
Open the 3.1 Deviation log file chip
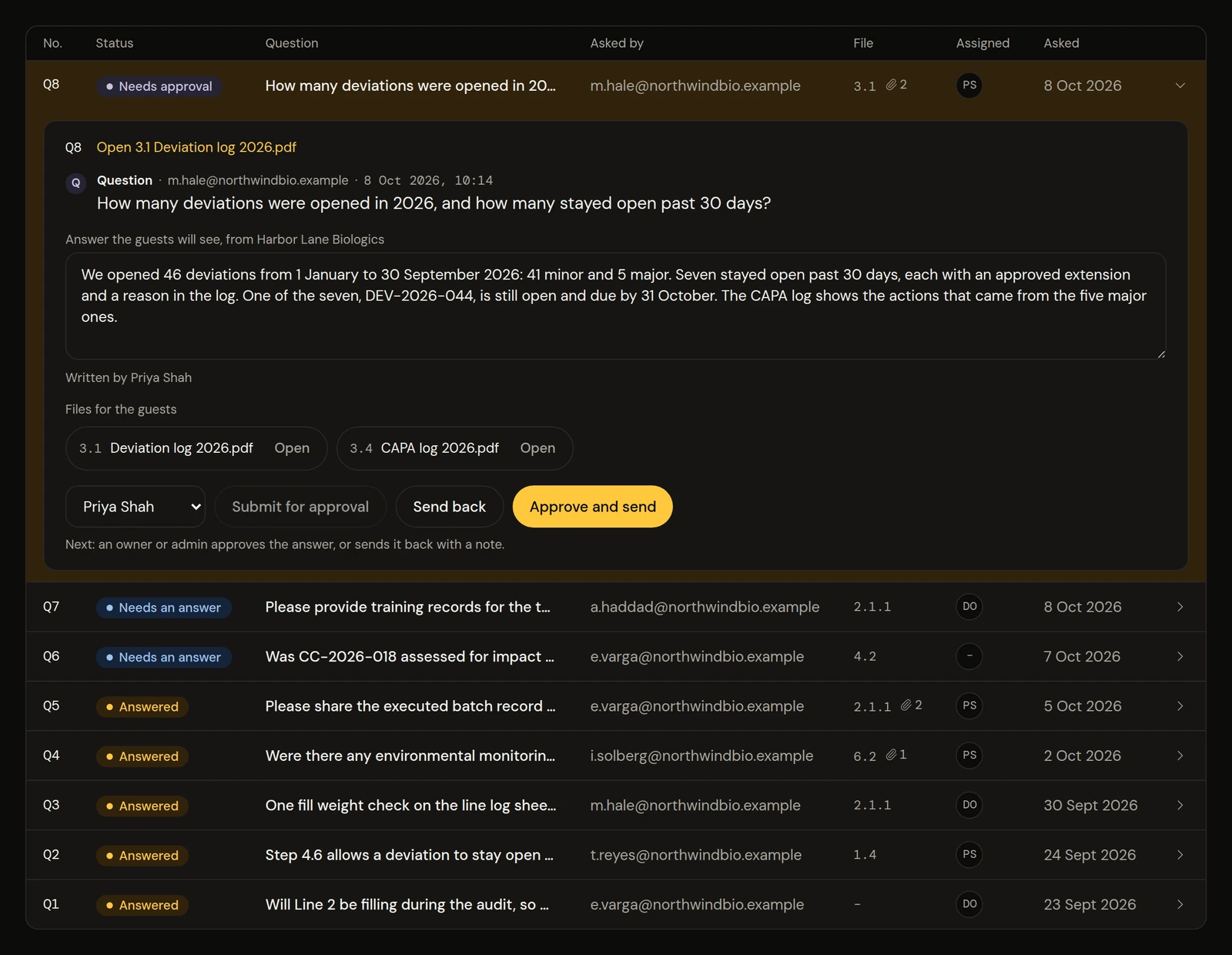(196, 448)
